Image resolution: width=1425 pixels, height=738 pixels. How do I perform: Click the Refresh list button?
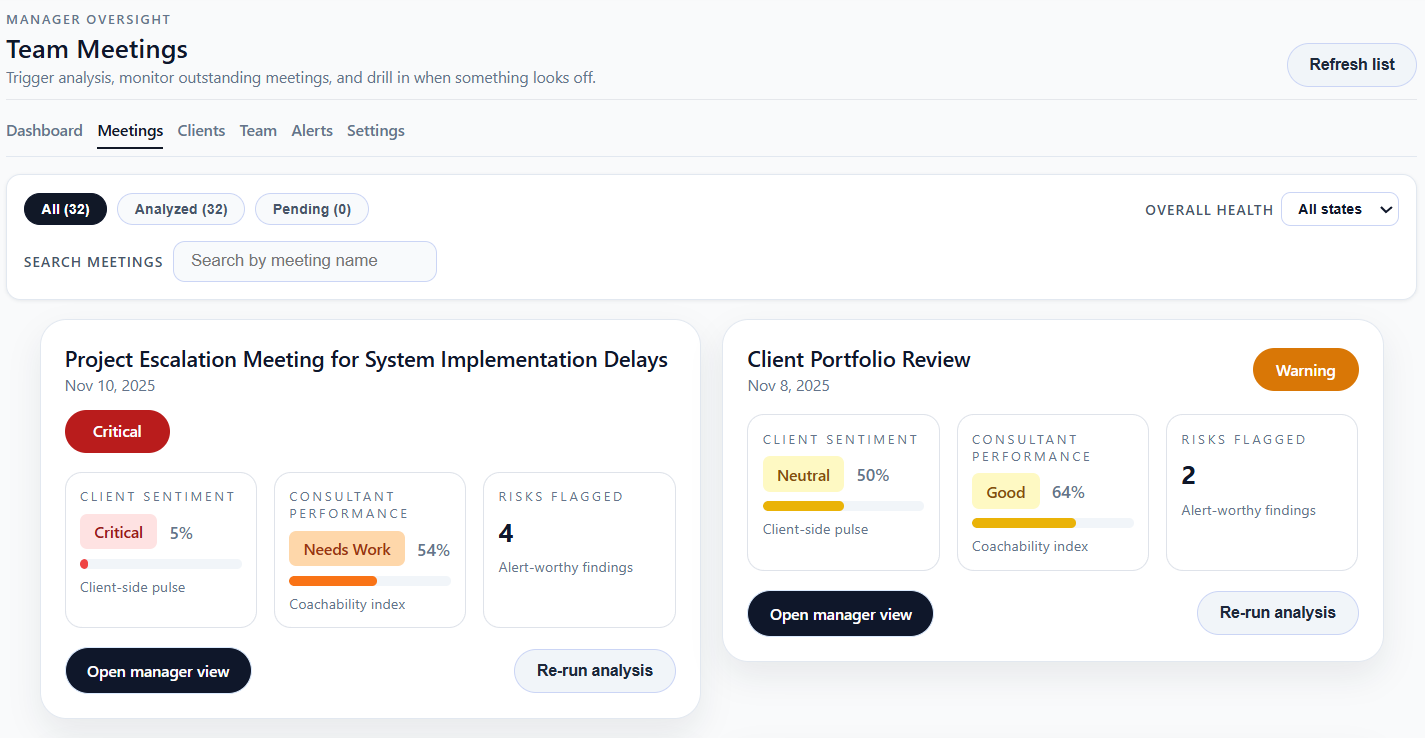[x=1351, y=64]
